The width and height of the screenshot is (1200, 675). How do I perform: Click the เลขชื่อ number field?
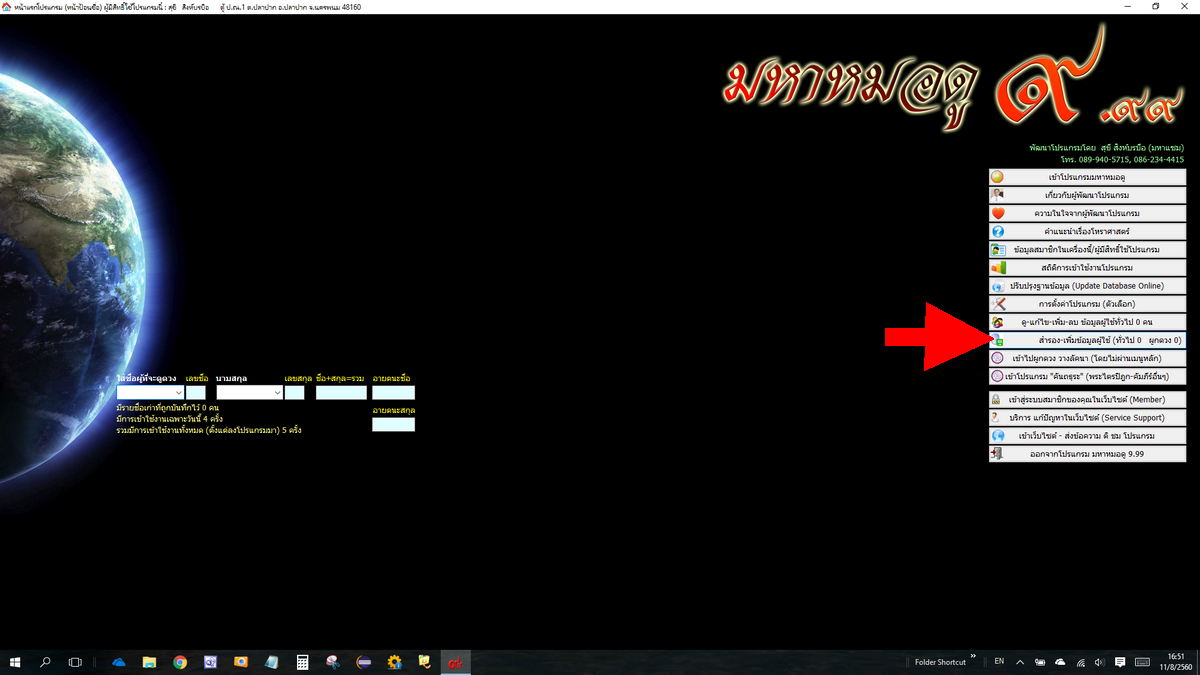tap(195, 393)
